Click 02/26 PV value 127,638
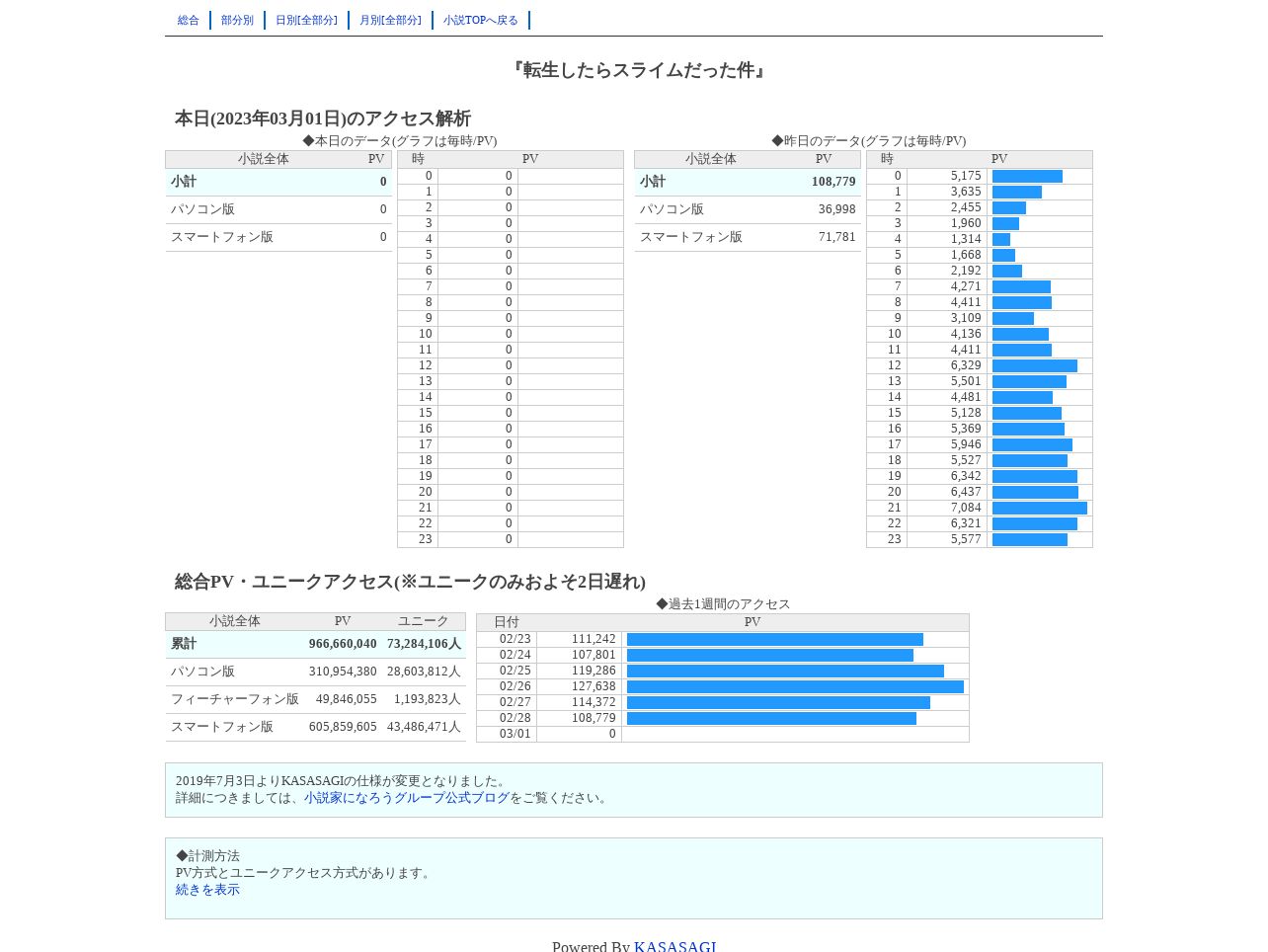Viewport: 1268px width, 952px height. point(594,686)
